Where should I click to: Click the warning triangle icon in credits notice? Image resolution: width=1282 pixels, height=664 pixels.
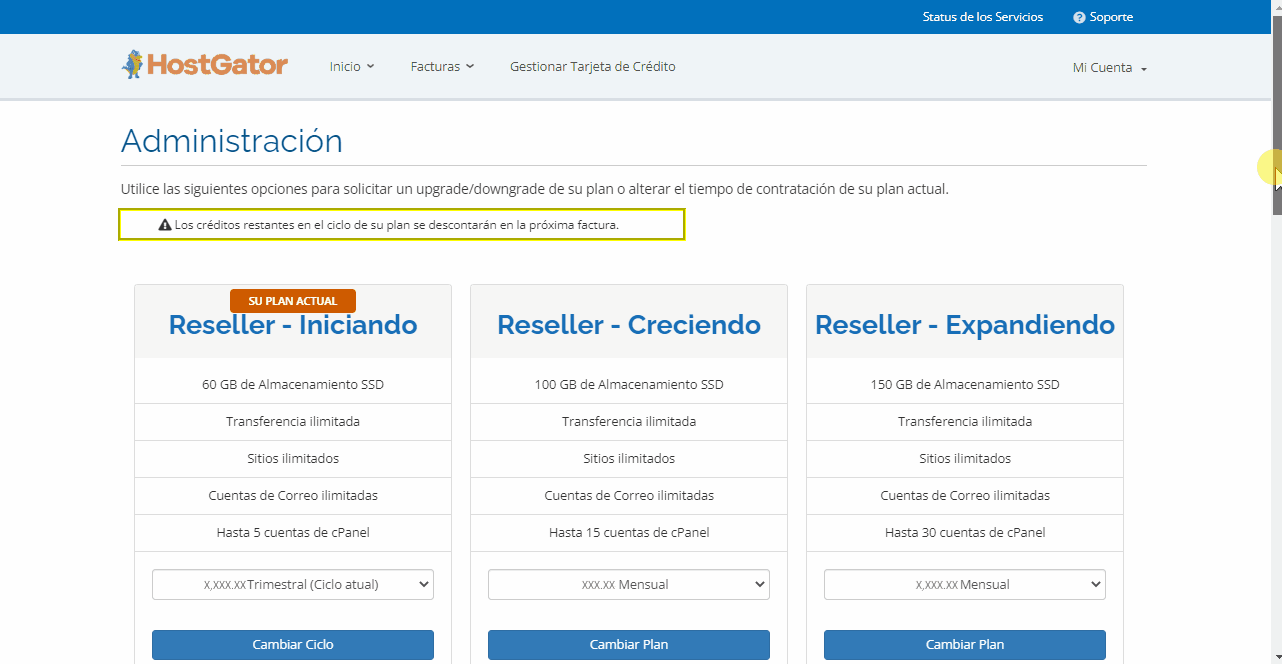(165, 225)
